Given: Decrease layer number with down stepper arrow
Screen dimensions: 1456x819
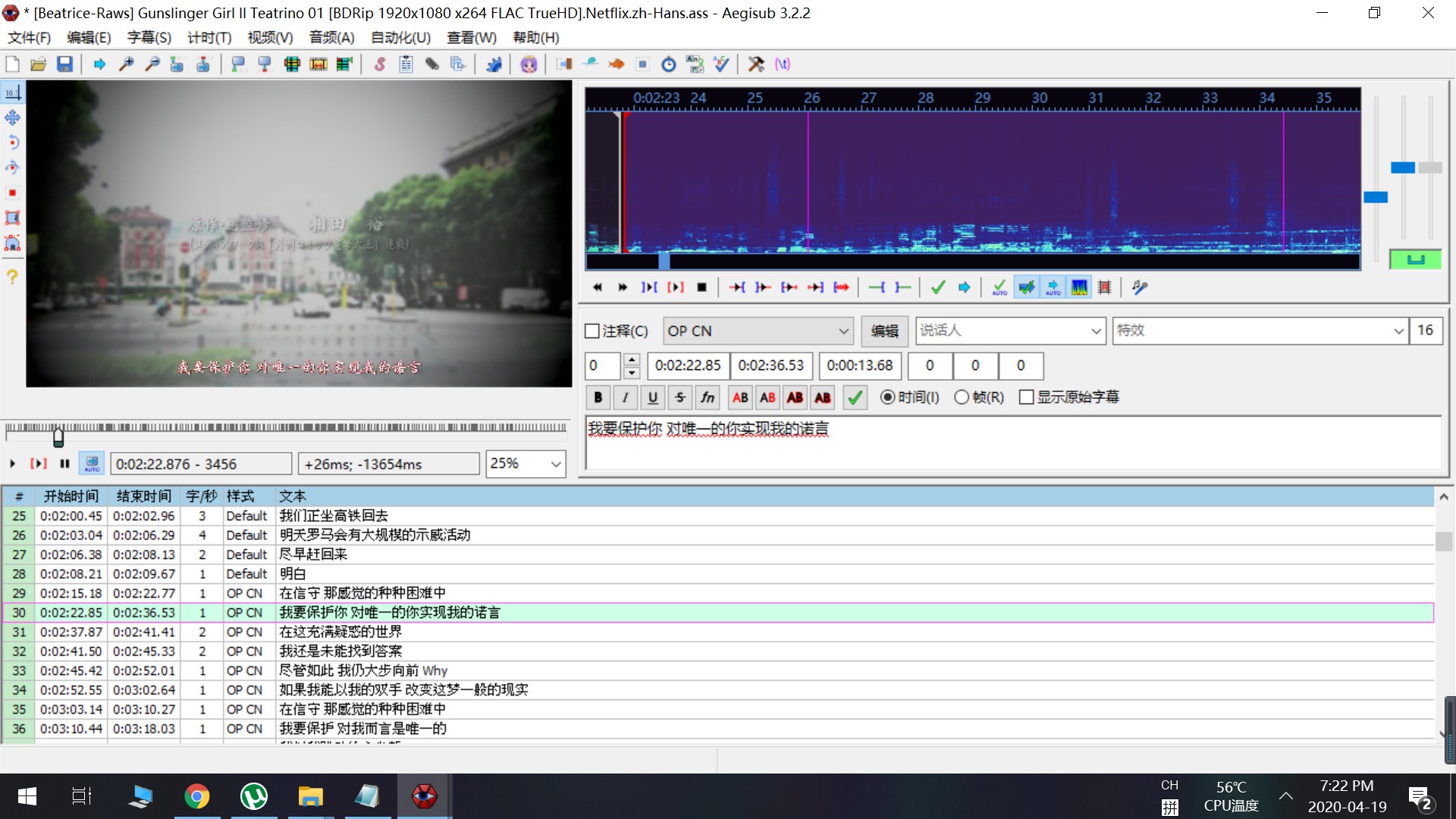Looking at the screenshot, I should [632, 372].
